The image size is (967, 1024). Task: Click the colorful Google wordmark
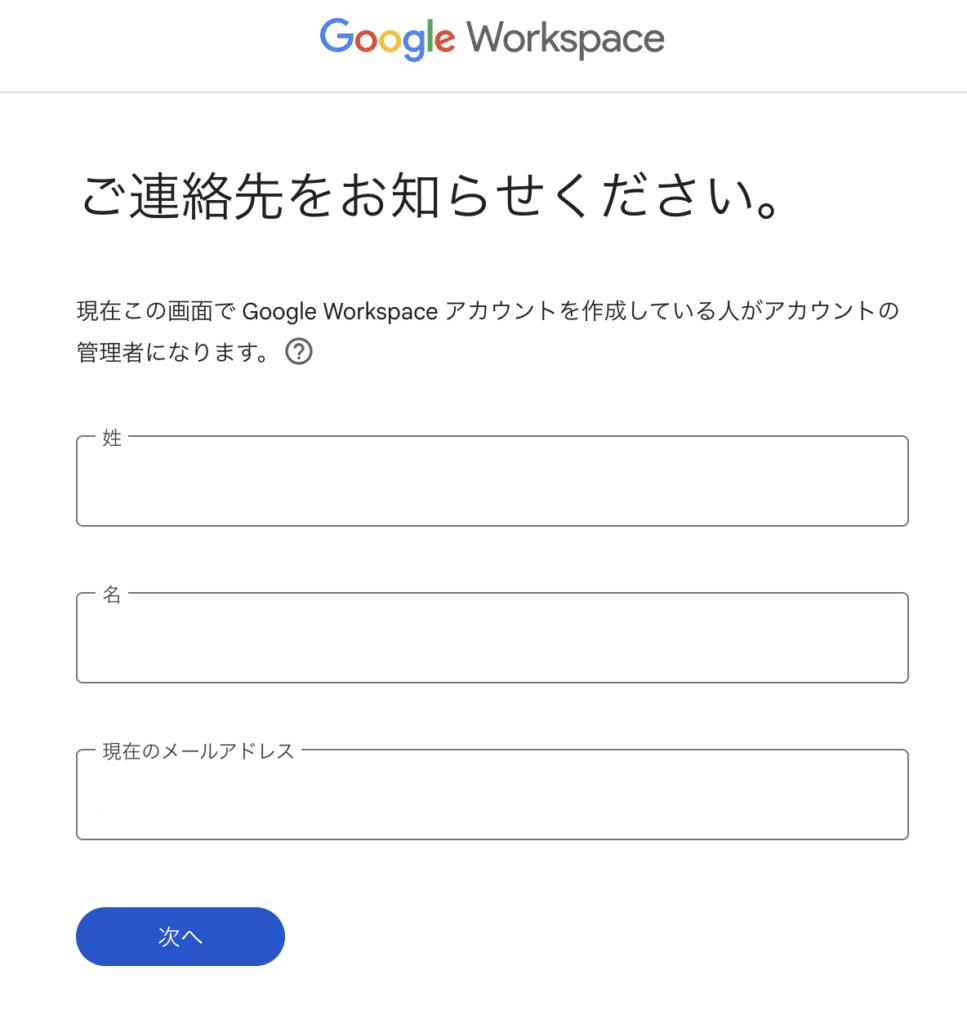(x=387, y=40)
